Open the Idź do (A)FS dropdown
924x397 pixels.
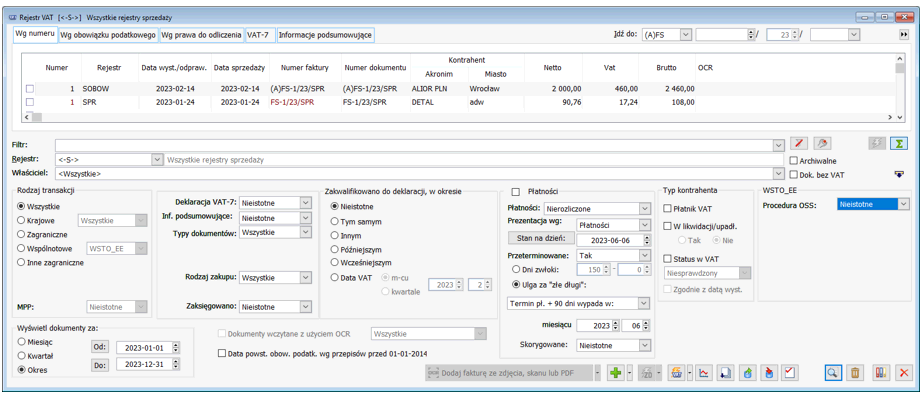tap(685, 35)
